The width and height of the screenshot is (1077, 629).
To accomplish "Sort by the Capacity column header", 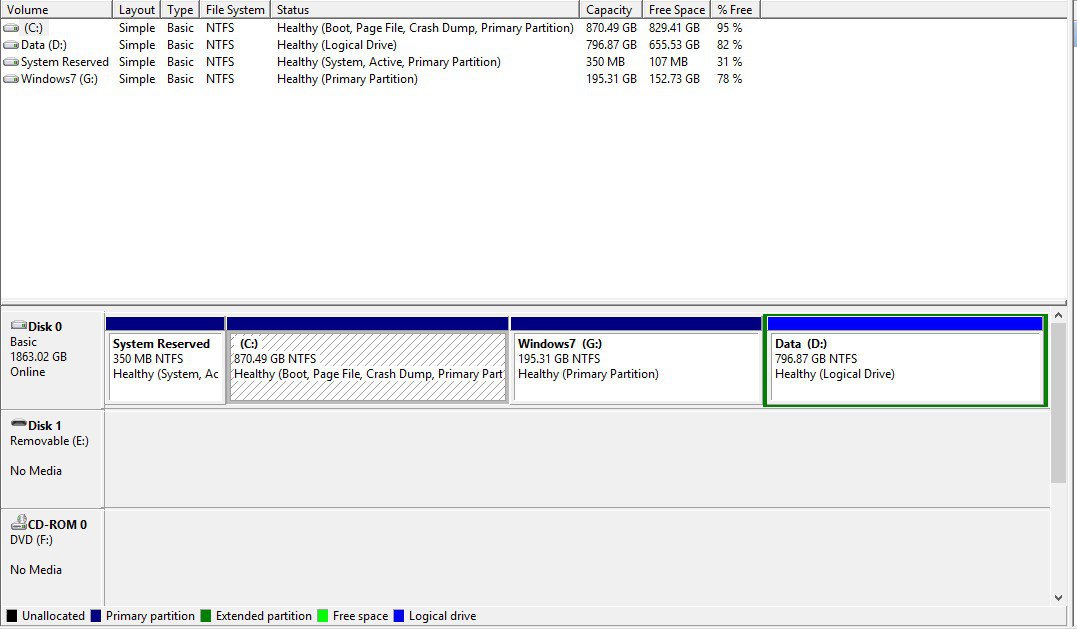I will pos(609,9).
